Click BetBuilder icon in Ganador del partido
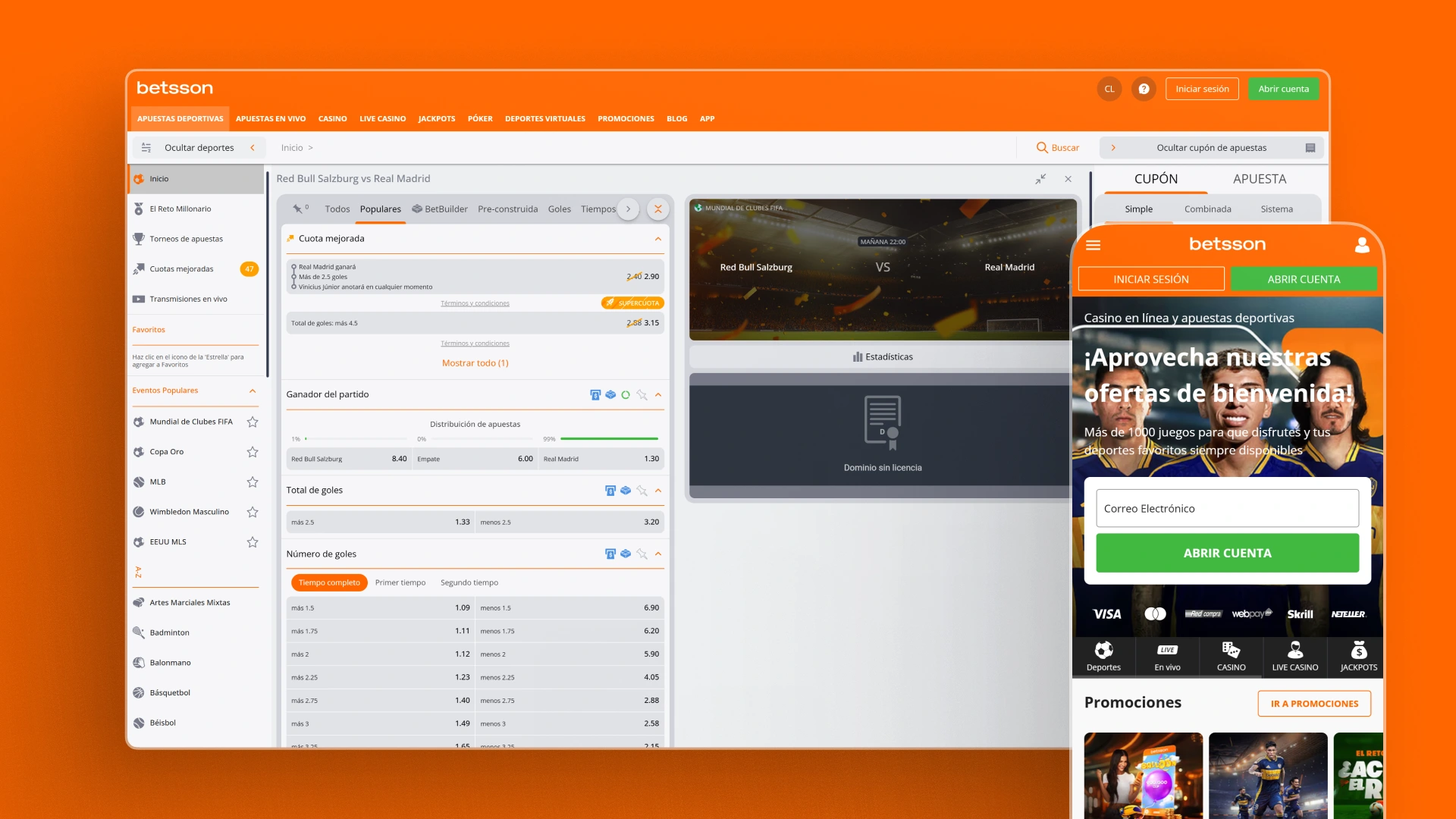This screenshot has width=1456, height=819. click(x=610, y=395)
